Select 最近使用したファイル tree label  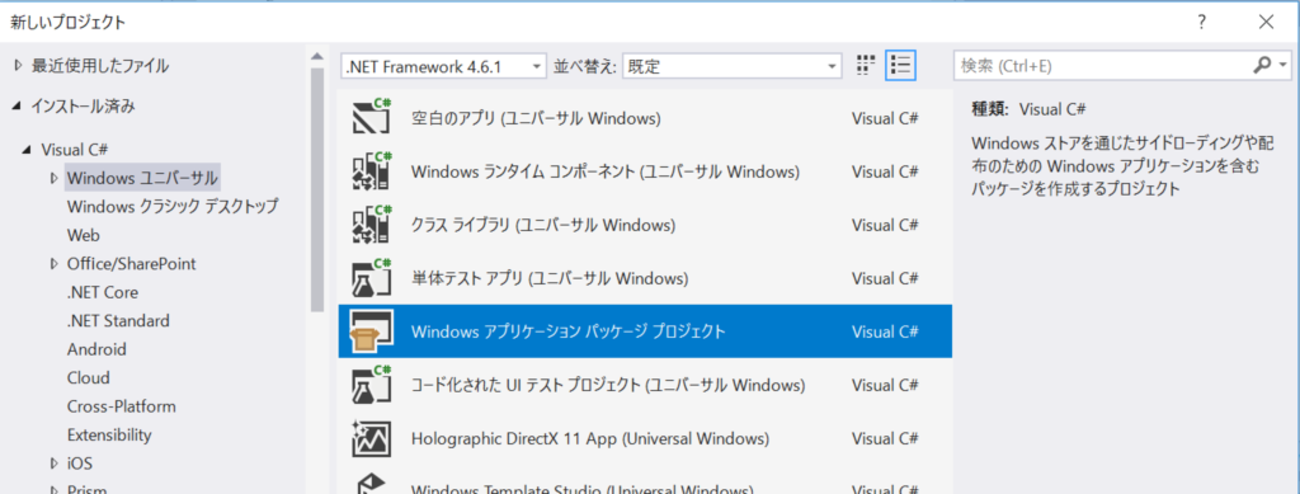pos(100,66)
